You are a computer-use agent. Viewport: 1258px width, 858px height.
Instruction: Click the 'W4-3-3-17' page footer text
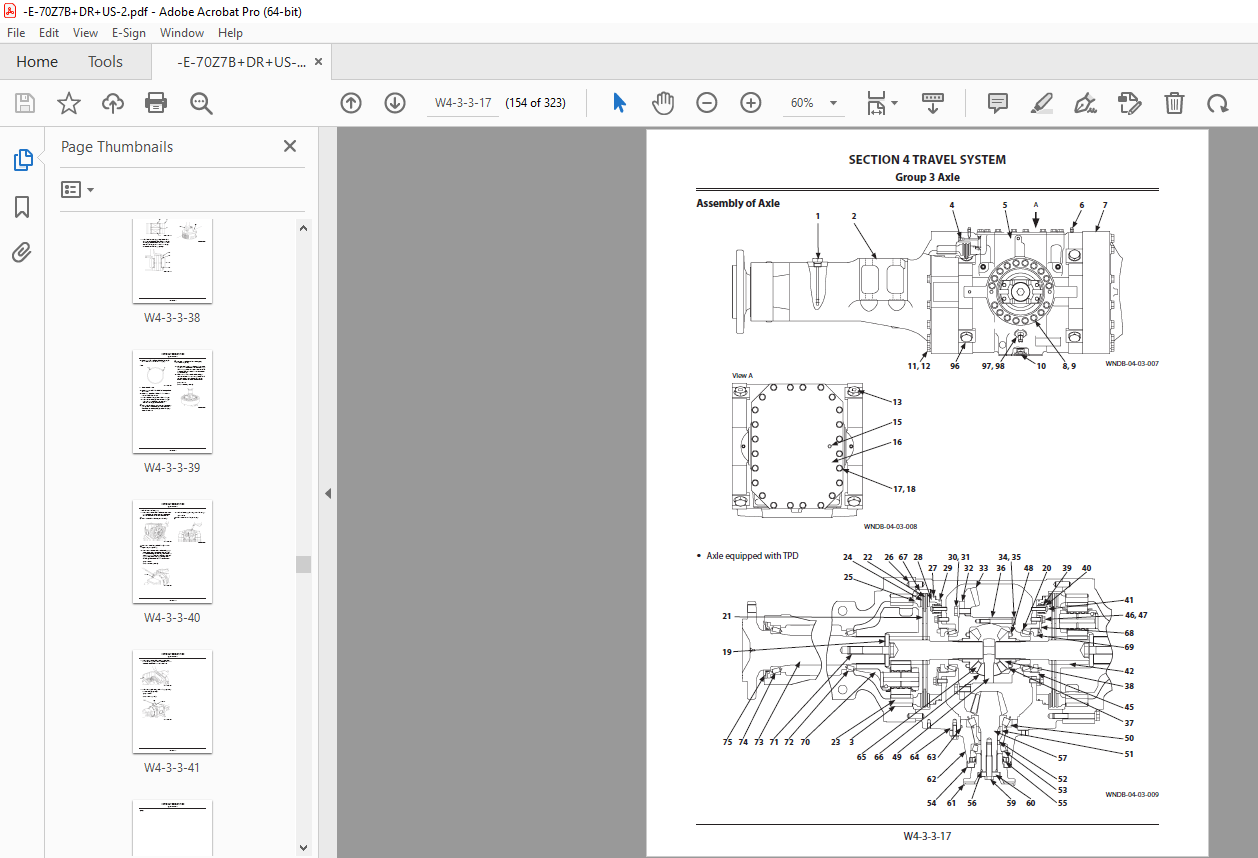pos(927,836)
